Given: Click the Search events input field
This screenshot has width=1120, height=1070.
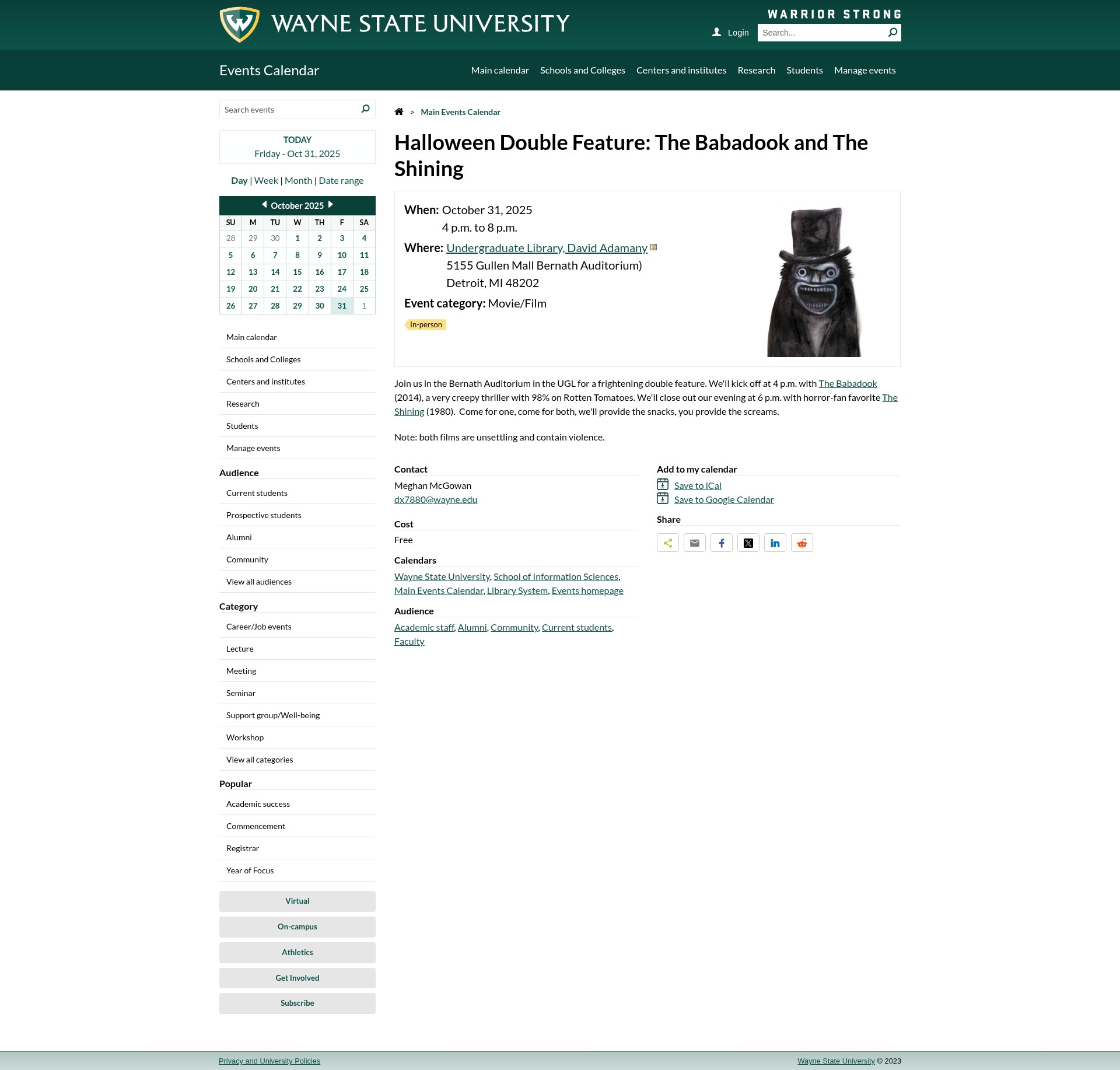Looking at the screenshot, I should pos(290,109).
